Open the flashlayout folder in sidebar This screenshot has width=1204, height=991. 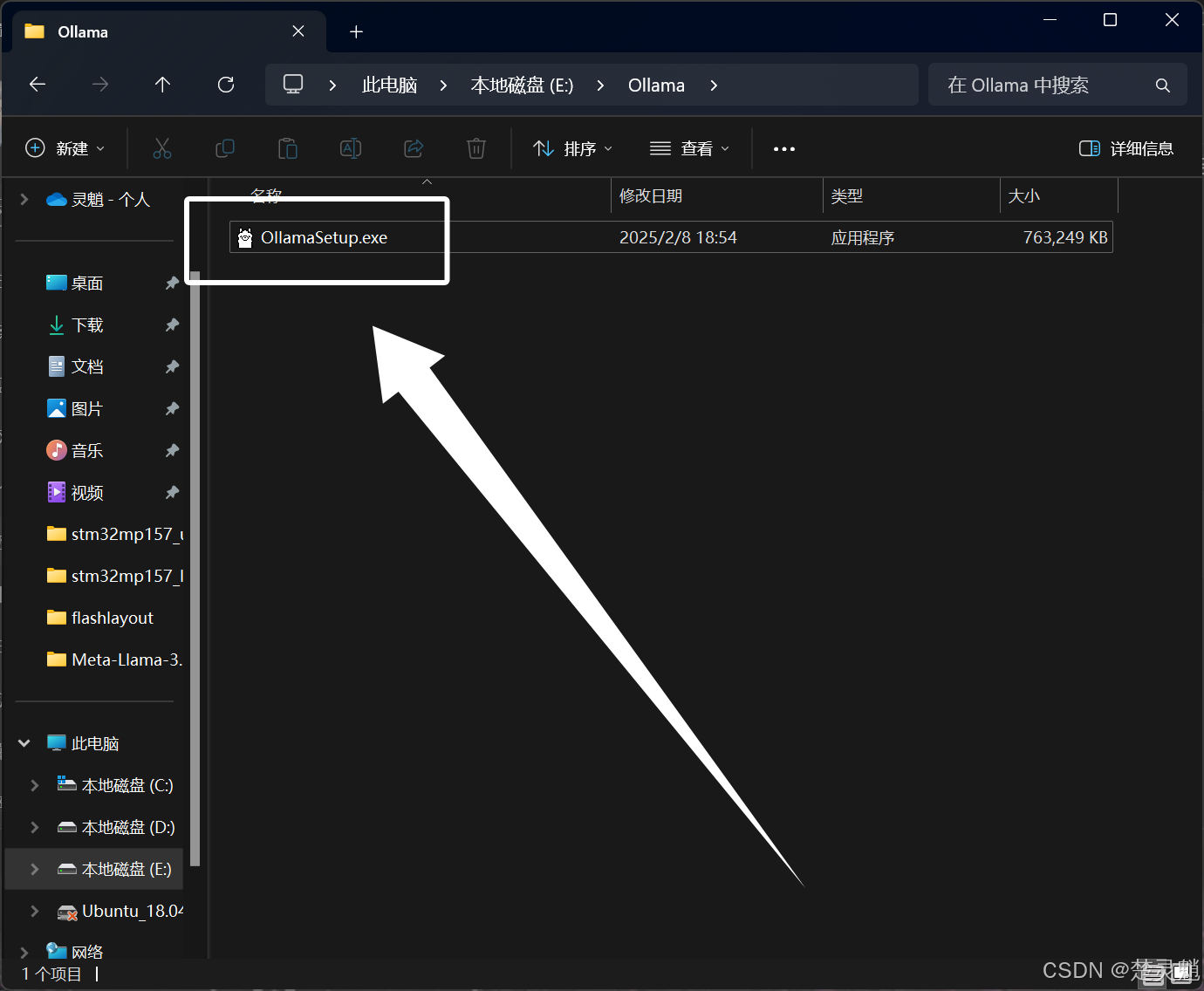(112, 618)
